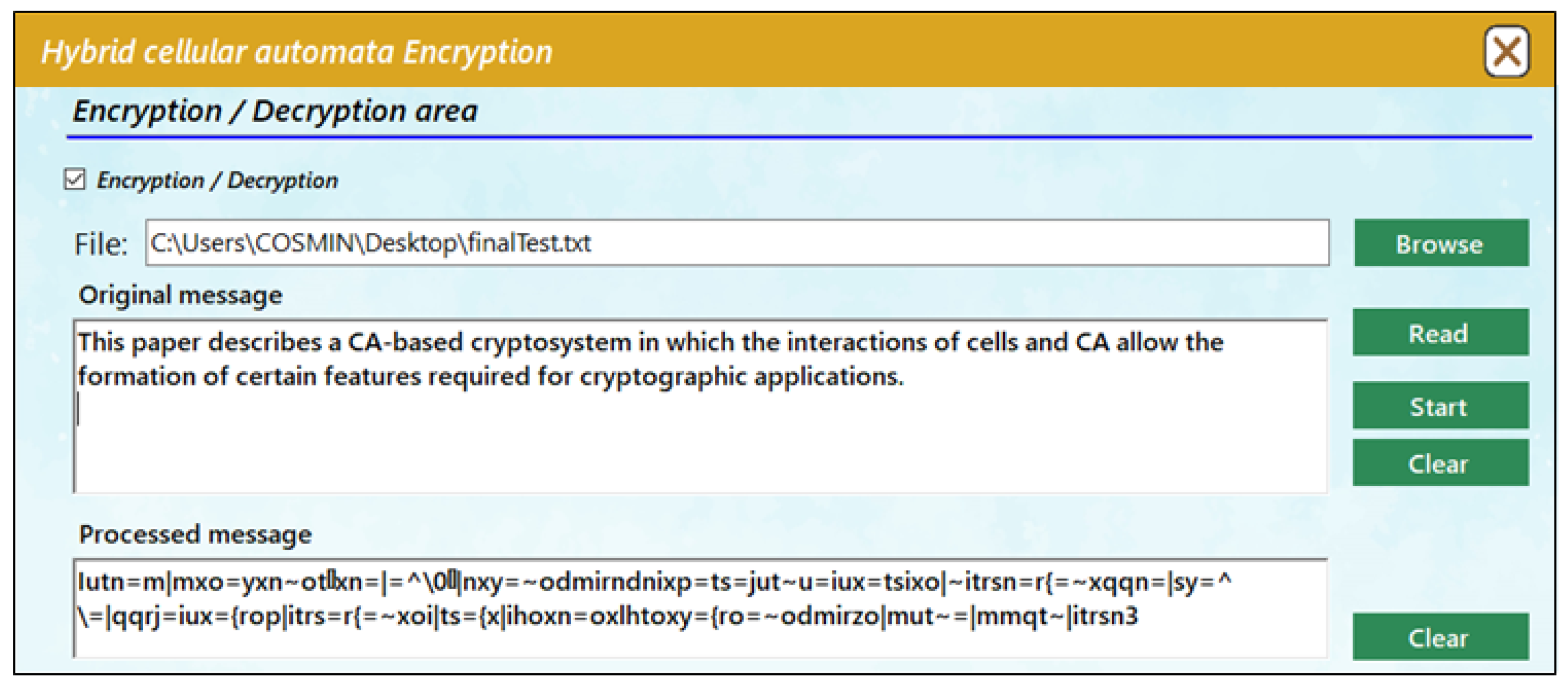
Task: Click the File: label
Action: coord(101,244)
